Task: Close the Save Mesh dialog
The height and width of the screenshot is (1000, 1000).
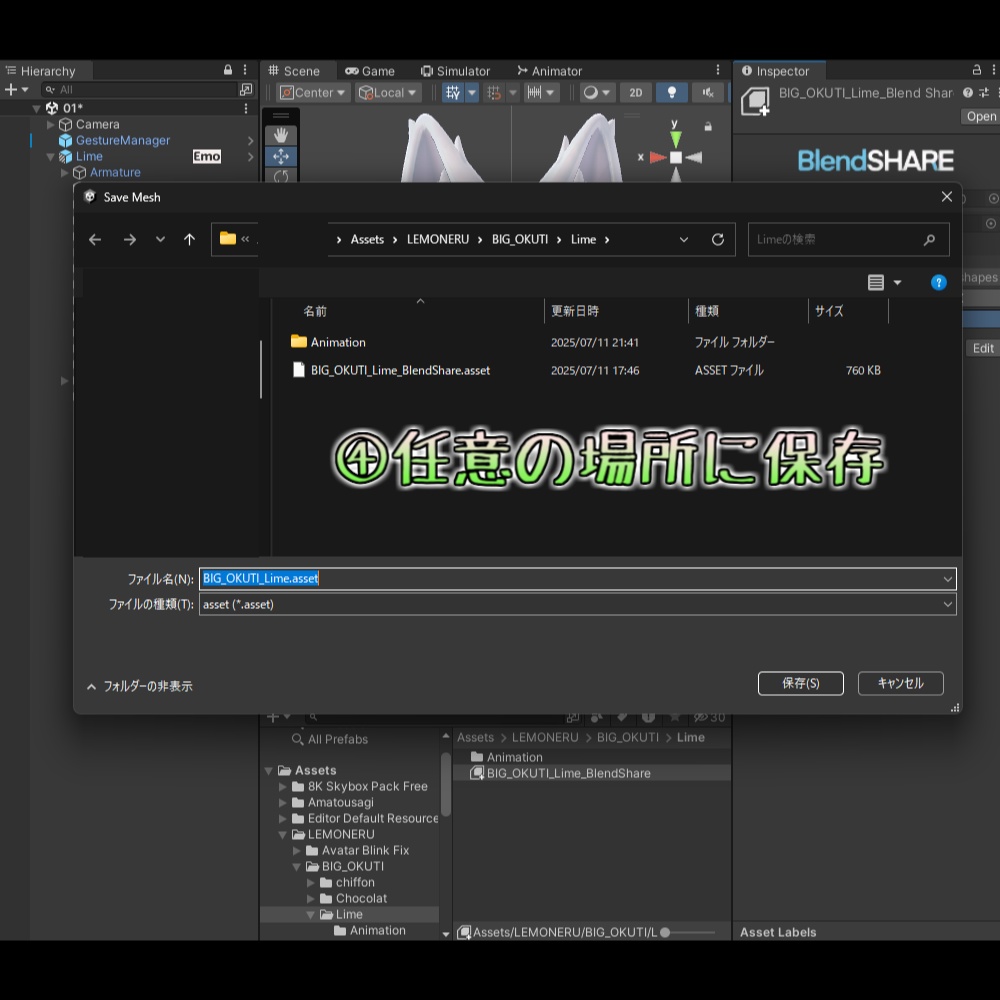Action: [x=946, y=197]
